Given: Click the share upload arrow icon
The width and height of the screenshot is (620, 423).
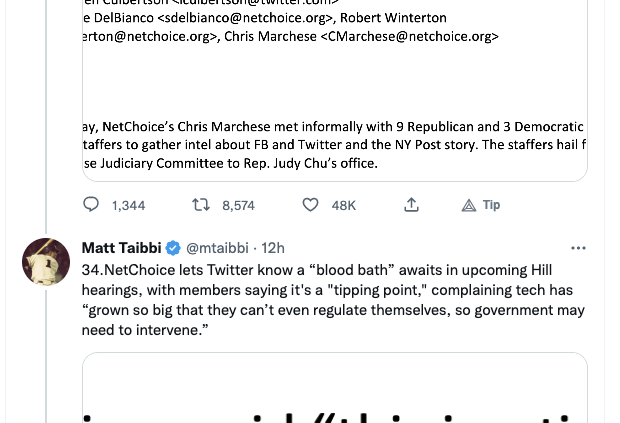Looking at the screenshot, I should pyautogui.click(x=411, y=205).
